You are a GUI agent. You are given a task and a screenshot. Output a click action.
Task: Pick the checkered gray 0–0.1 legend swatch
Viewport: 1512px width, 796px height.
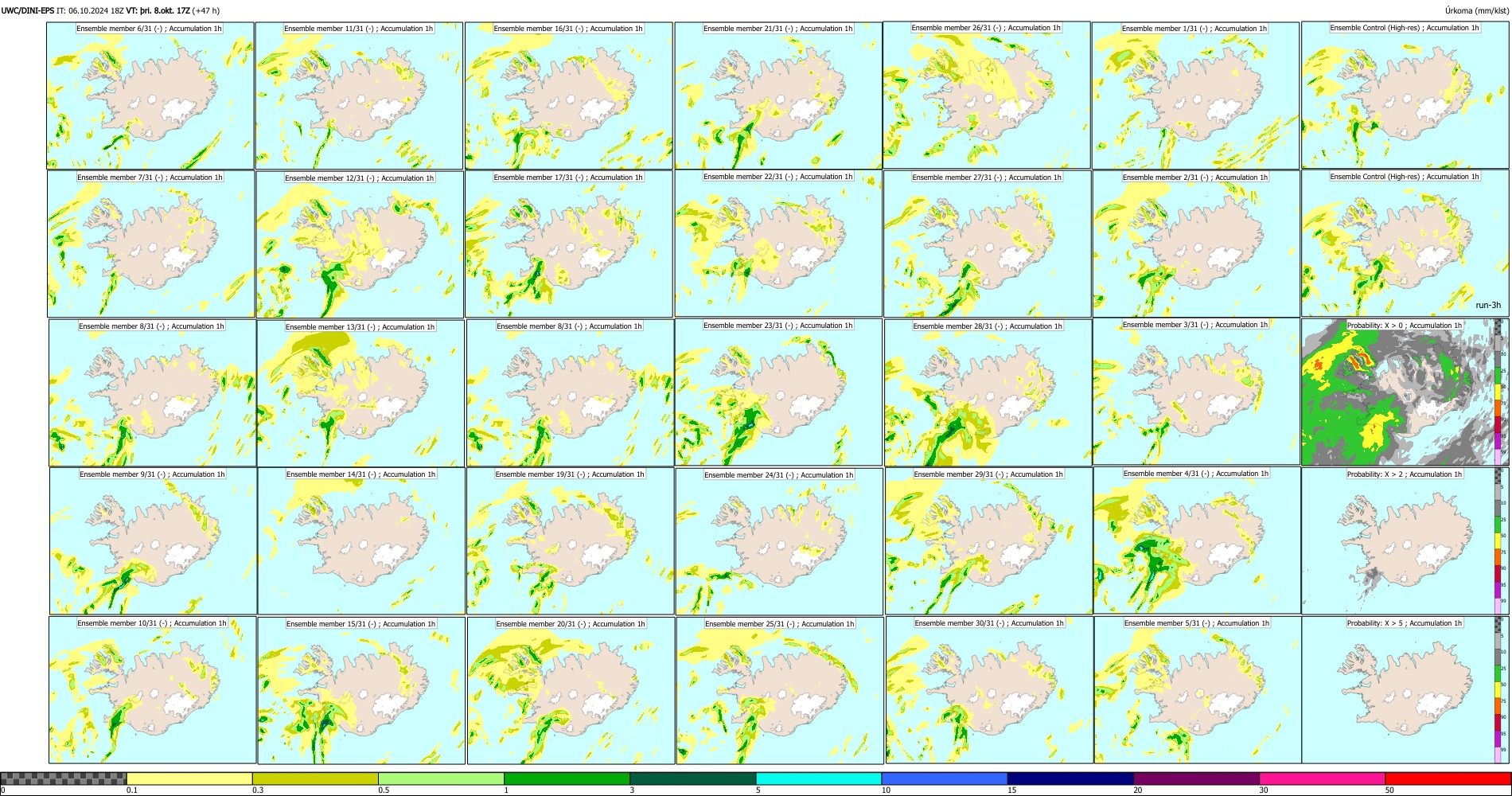pos(64,778)
